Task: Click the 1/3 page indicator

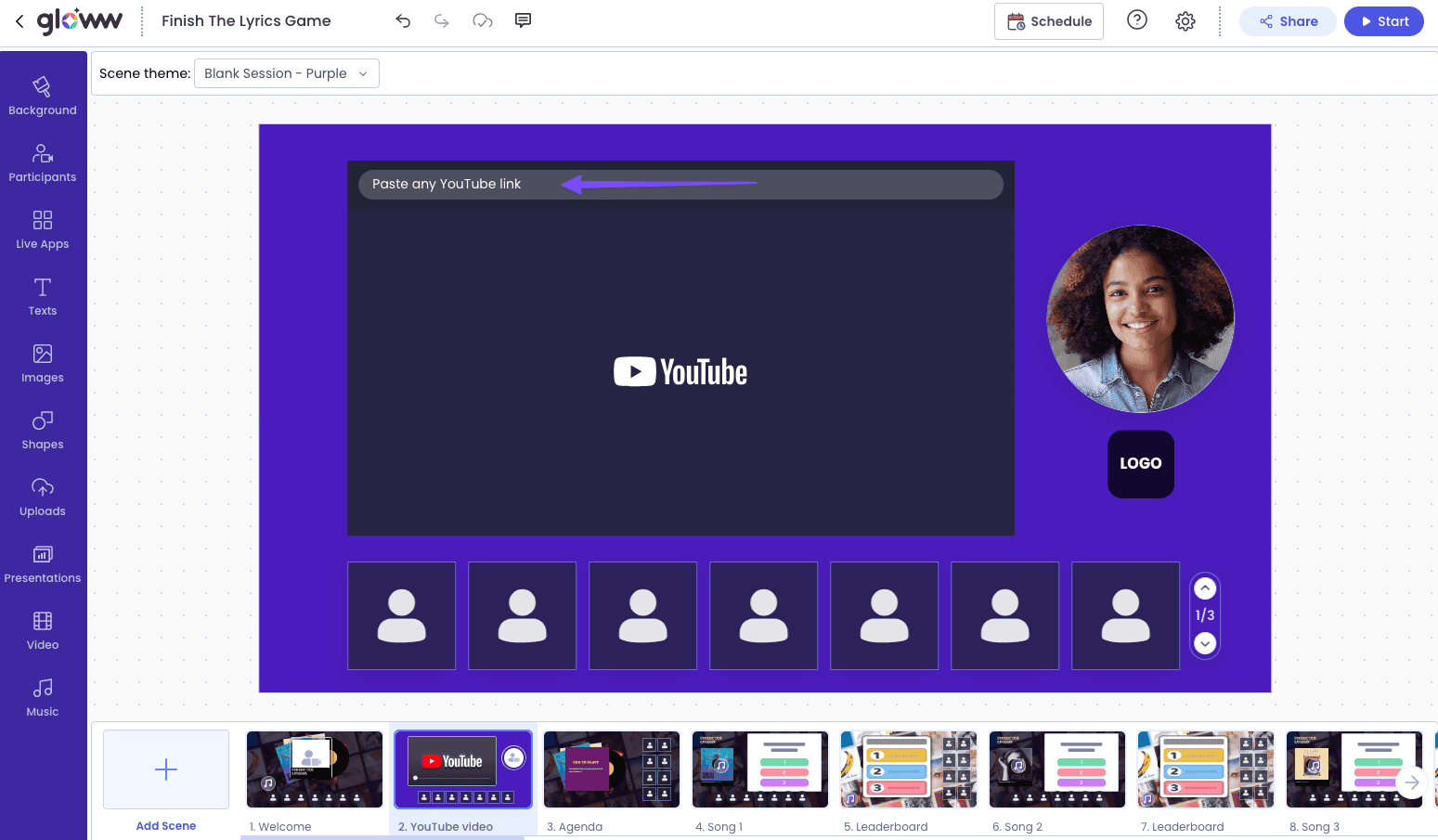Action: [x=1205, y=615]
